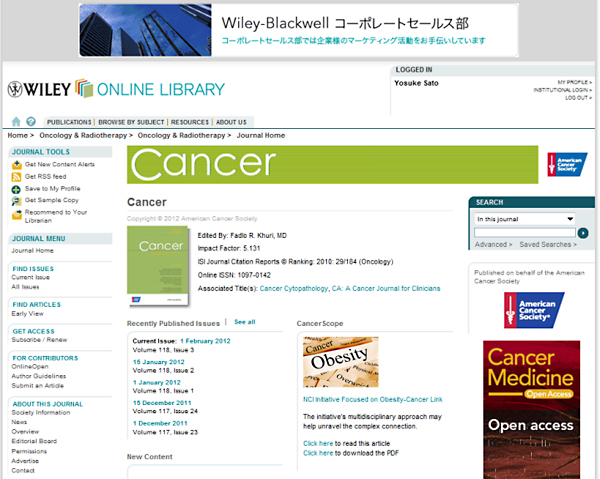The height and width of the screenshot is (479, 600).
Task: Open the Help question mark icon
Action: pos(32,121)
